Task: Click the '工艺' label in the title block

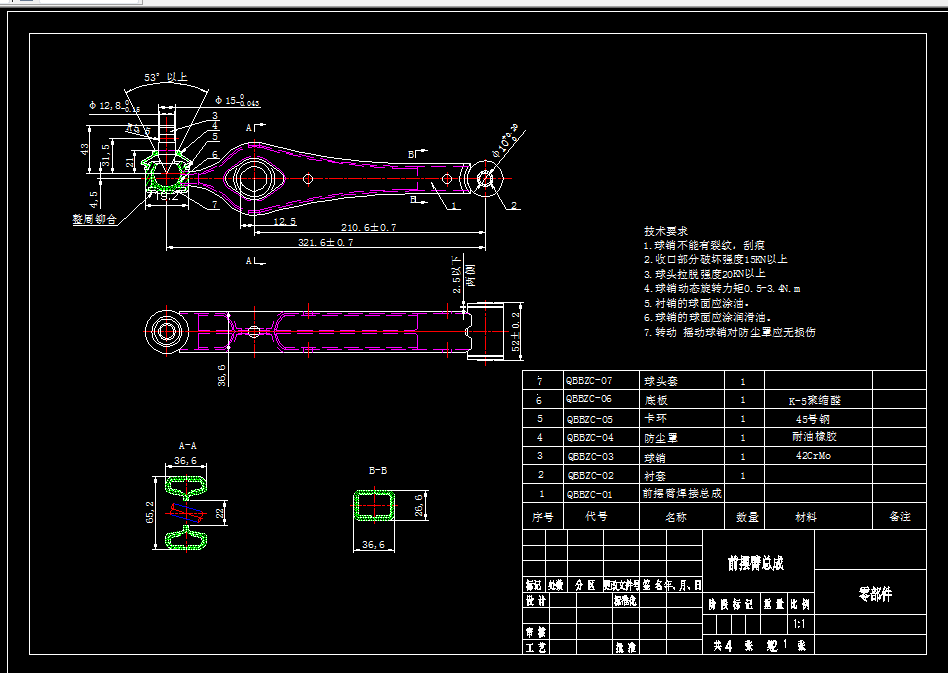Action: click(535, 647)
